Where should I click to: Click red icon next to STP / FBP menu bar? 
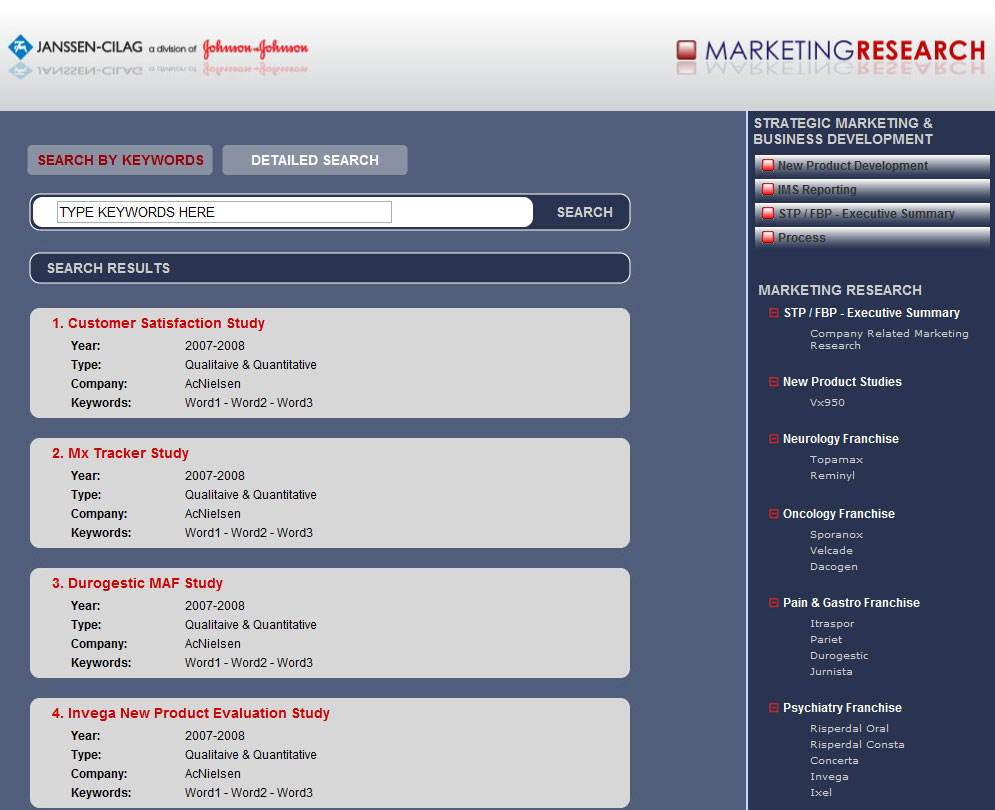click(x=768, y=213)
